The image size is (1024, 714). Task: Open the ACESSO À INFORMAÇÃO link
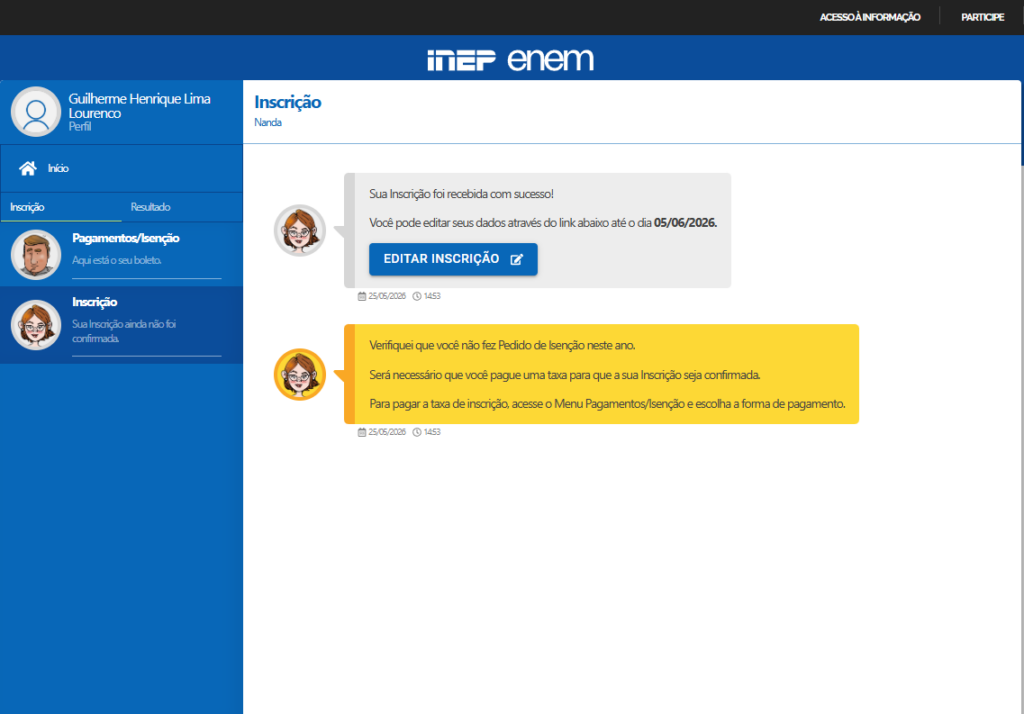(870, 17)
